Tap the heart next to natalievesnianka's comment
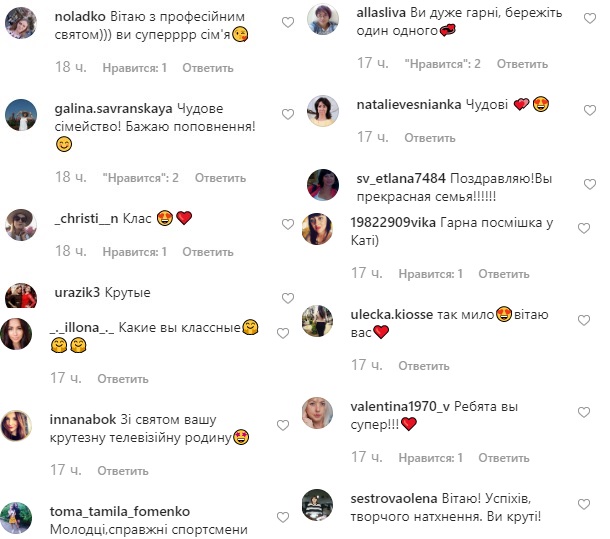The width and height of the screenshot is (610, 539). 590,111
